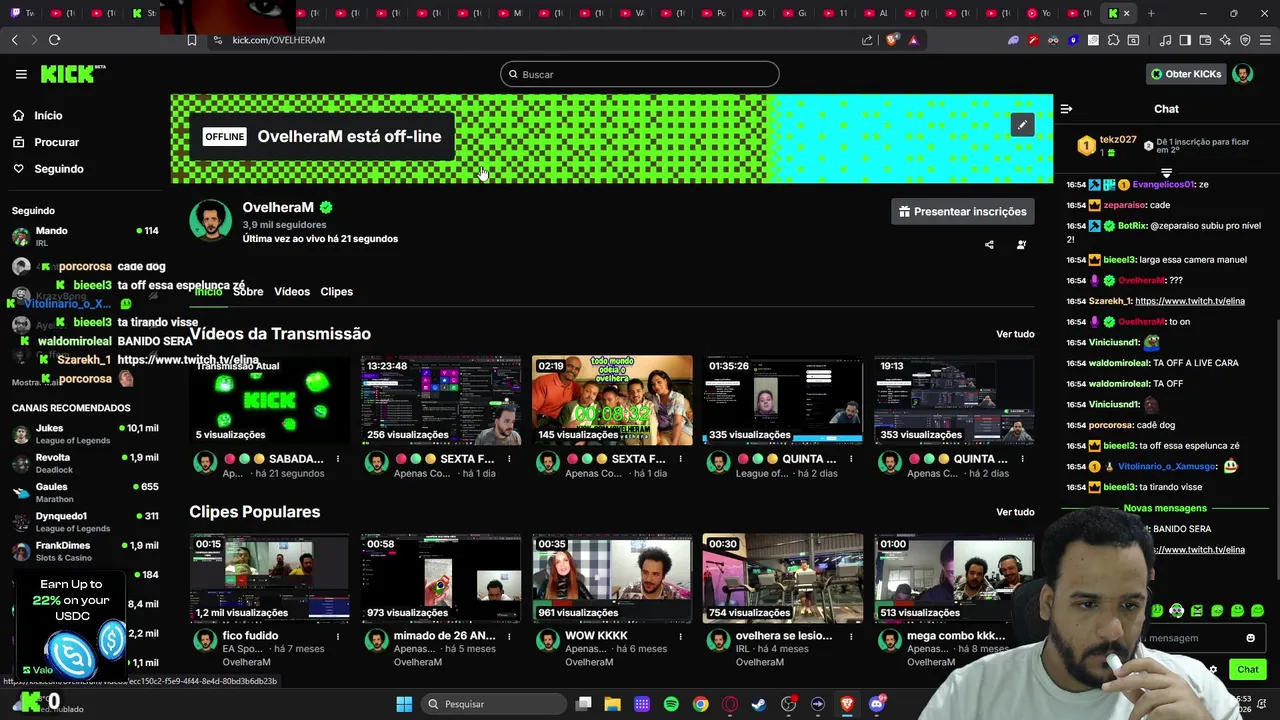
Task: Open OBS Studio from the taskbar
Action: point(788,704)
